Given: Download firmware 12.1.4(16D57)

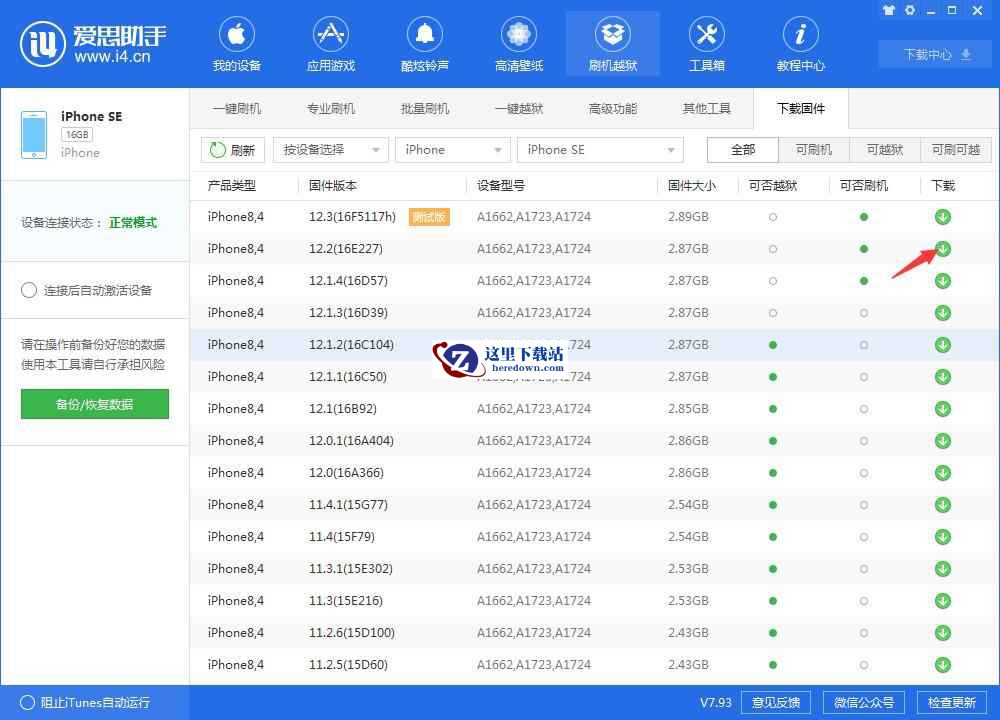Looking at the screenshot, I should (x=943, y=281).
